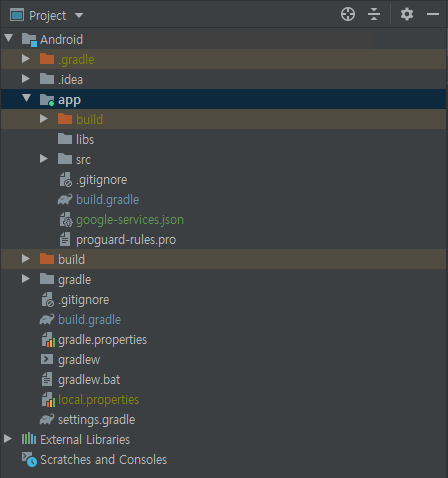Expand the gradle folder arrow
The image size is (448, 478).
click(x=26, y=279)
